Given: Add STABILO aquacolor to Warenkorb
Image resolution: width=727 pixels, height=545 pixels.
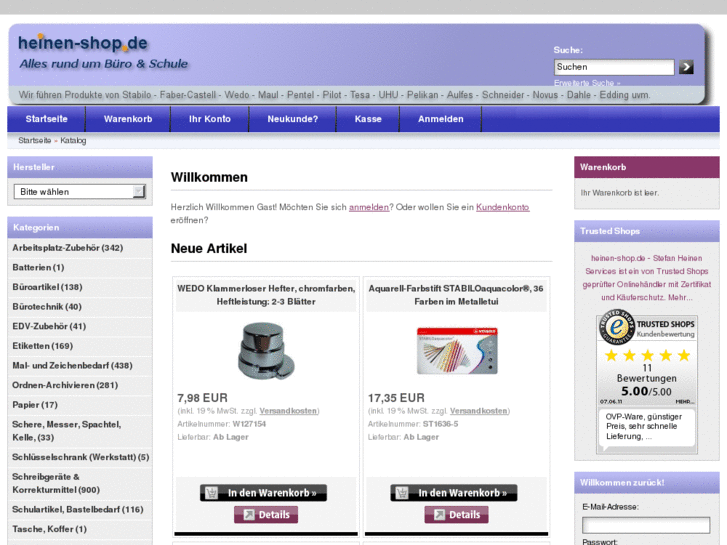Looking at the screenshot, I should coord(454,493).
